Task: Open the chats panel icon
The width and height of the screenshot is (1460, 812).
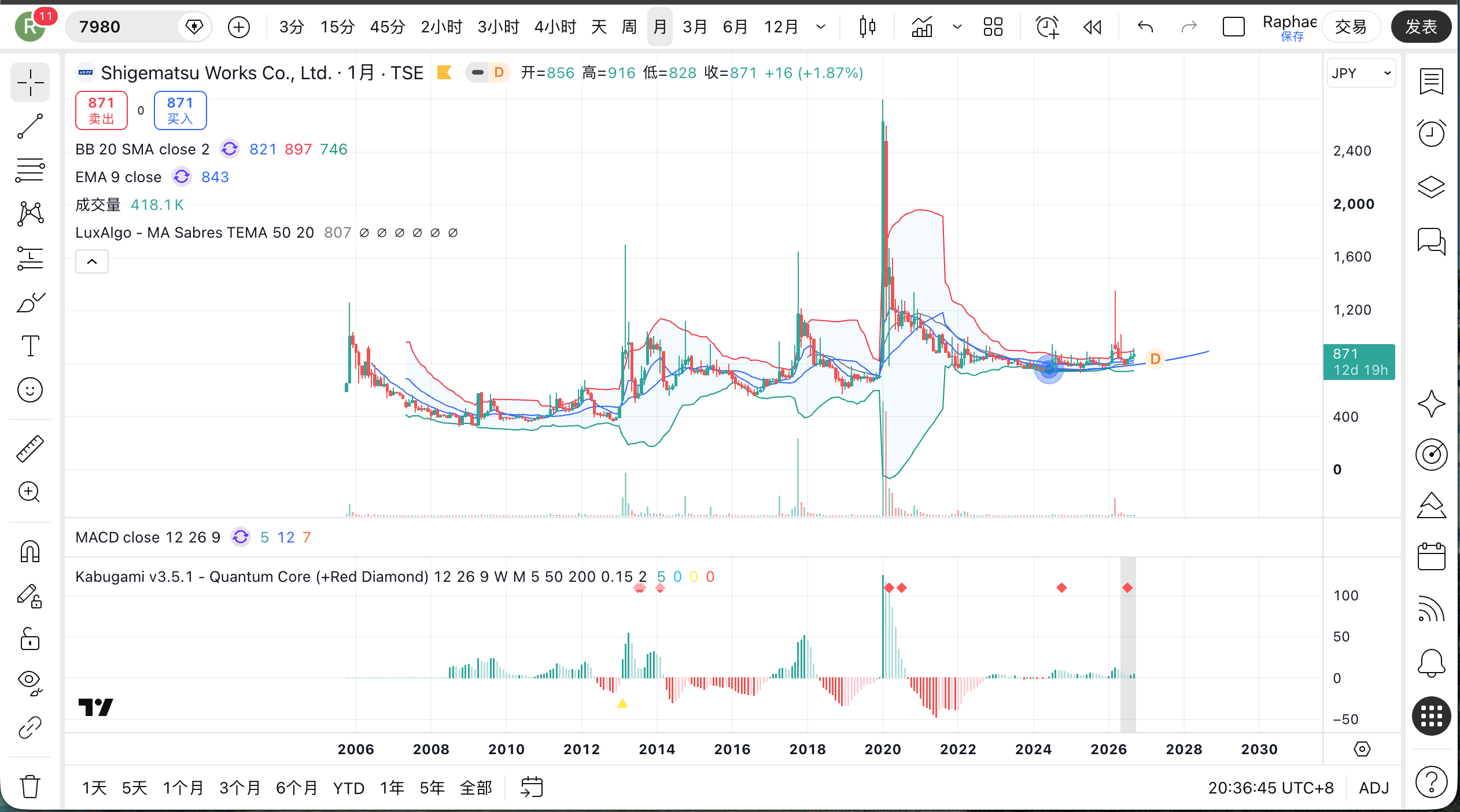Action: (x=1432, y=241)
